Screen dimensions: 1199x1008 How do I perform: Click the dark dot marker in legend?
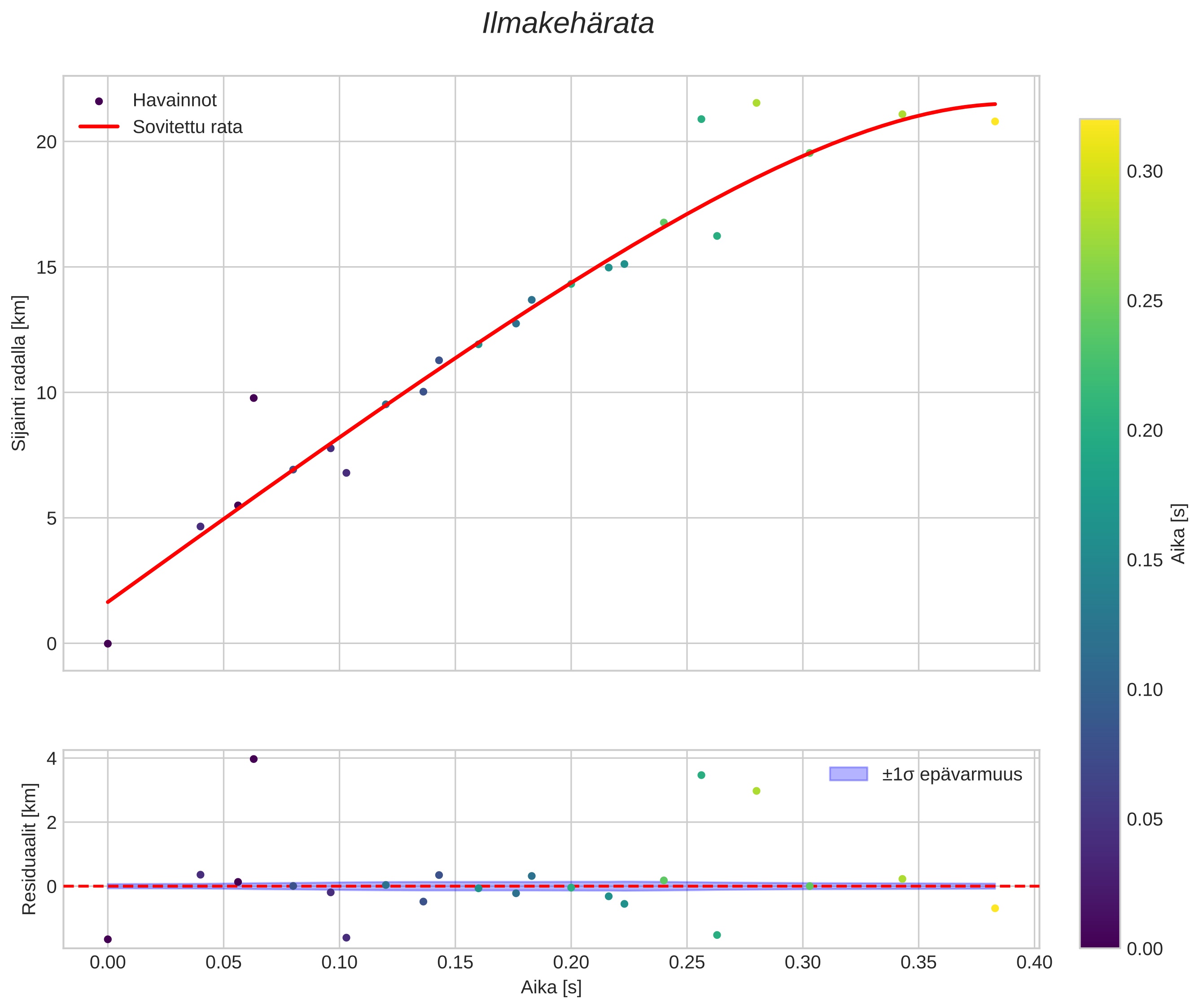[99, 101]
